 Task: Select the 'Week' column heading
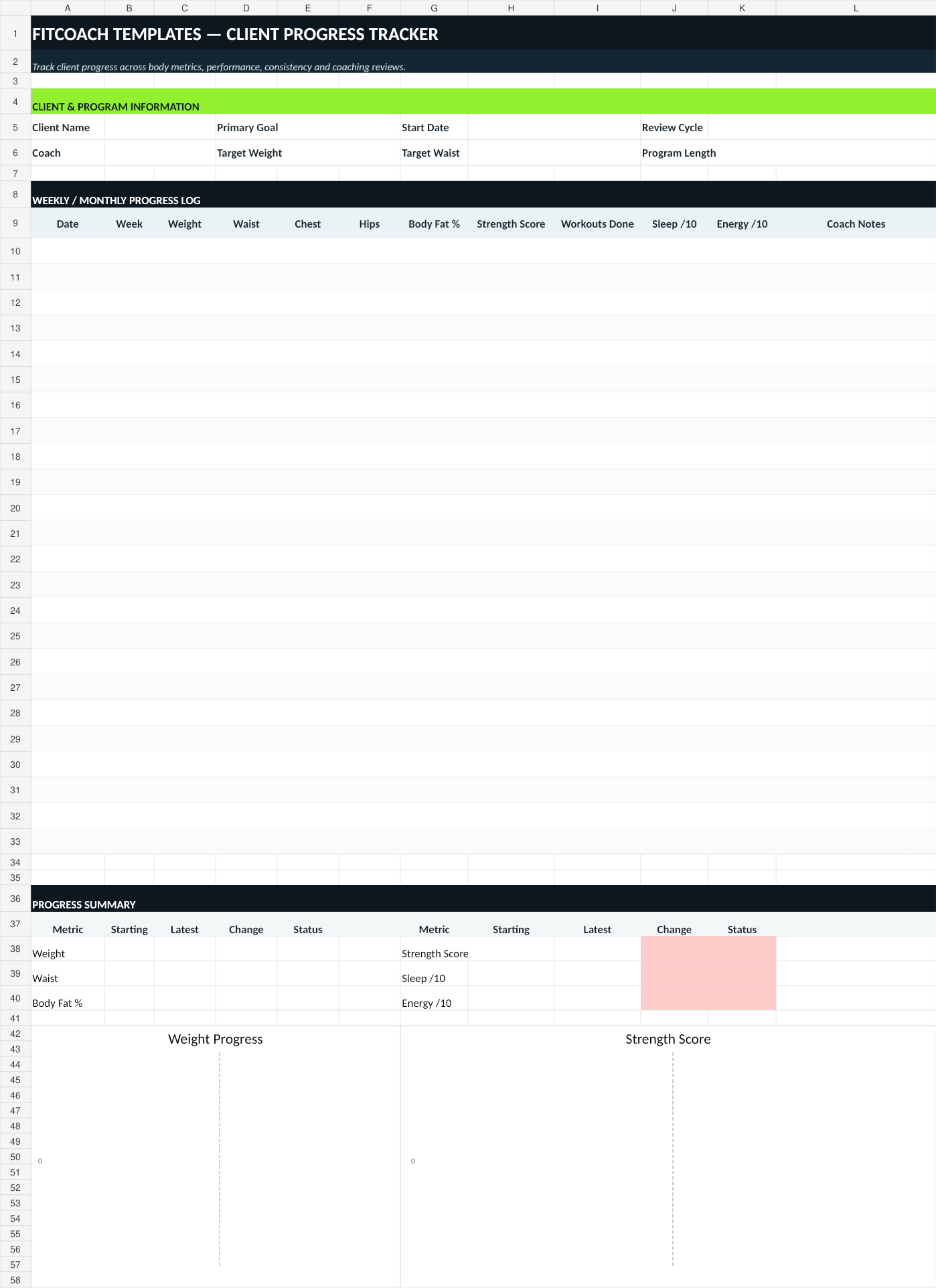(129, 224)
